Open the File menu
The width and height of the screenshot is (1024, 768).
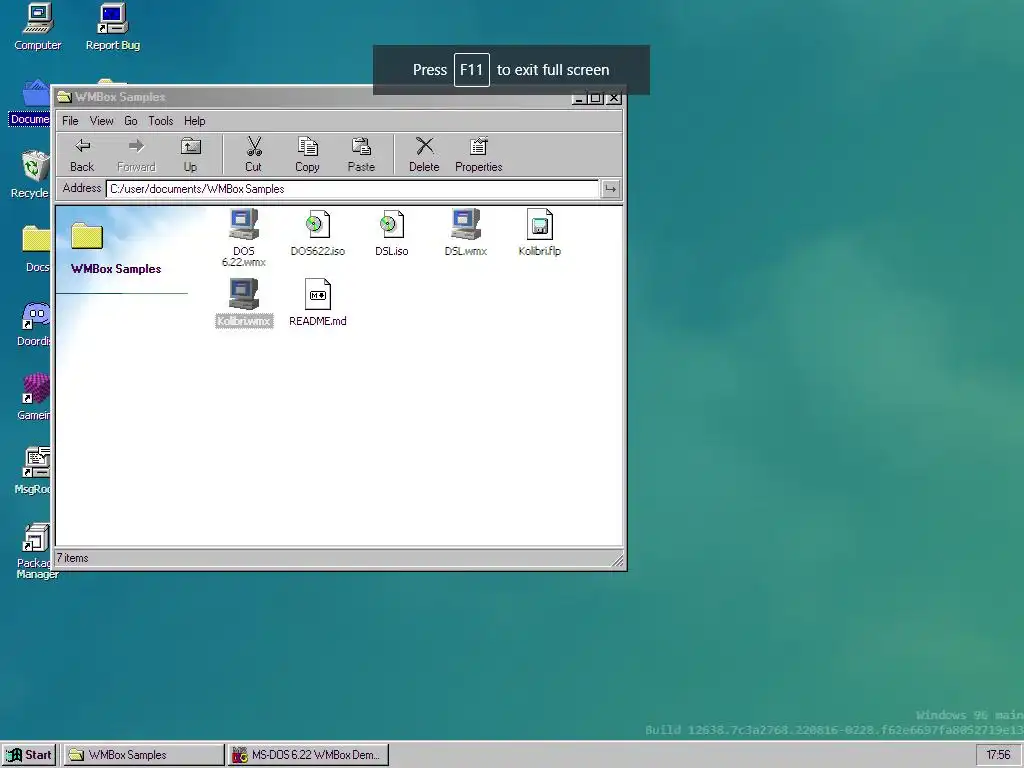tap(70, 121)
